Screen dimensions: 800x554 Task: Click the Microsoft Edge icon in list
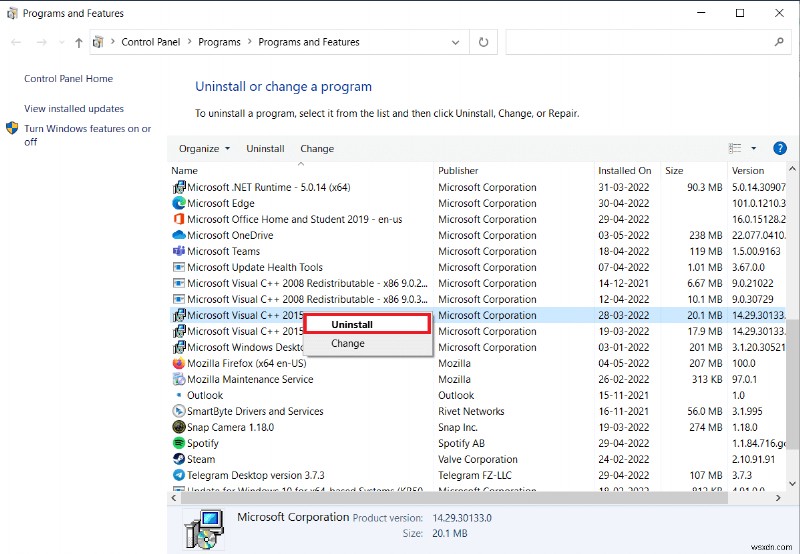pos(179,203)
